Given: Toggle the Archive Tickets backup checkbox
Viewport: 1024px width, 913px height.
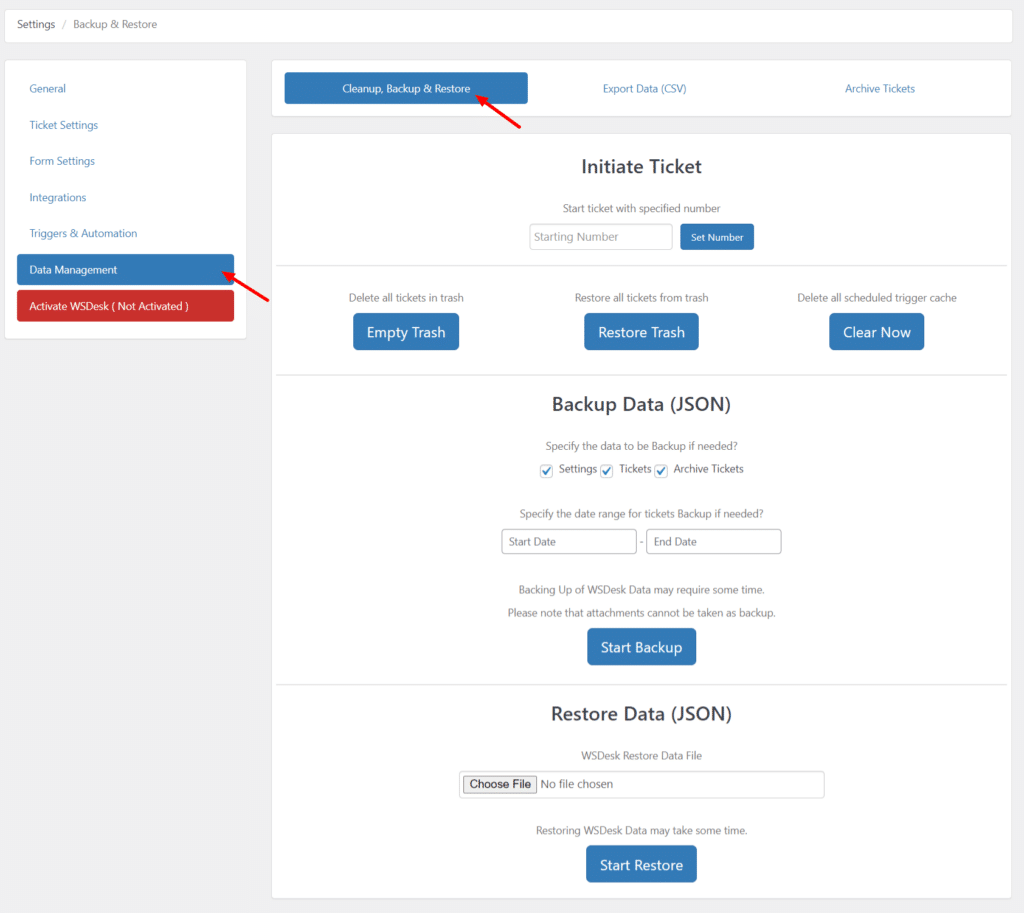Looking at the screenshot, I should point(661,470).
